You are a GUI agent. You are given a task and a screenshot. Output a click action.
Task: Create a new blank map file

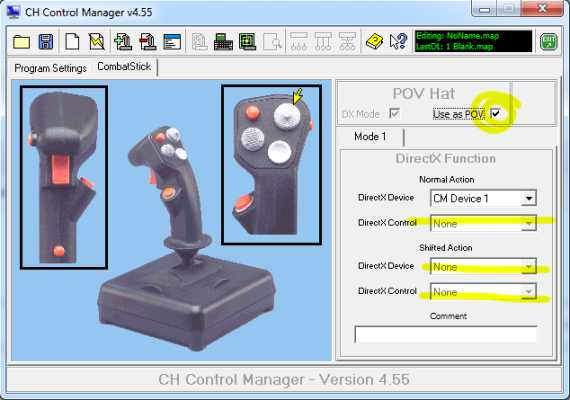72,41
